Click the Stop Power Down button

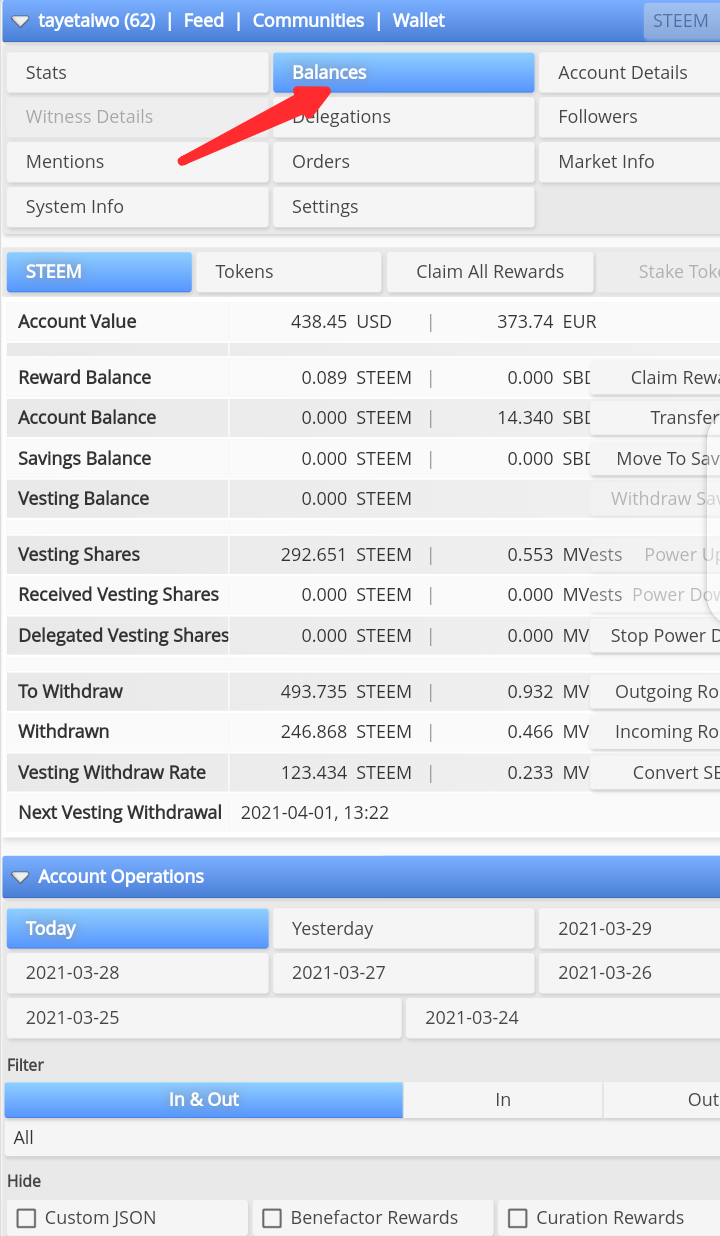pos(655,636)
